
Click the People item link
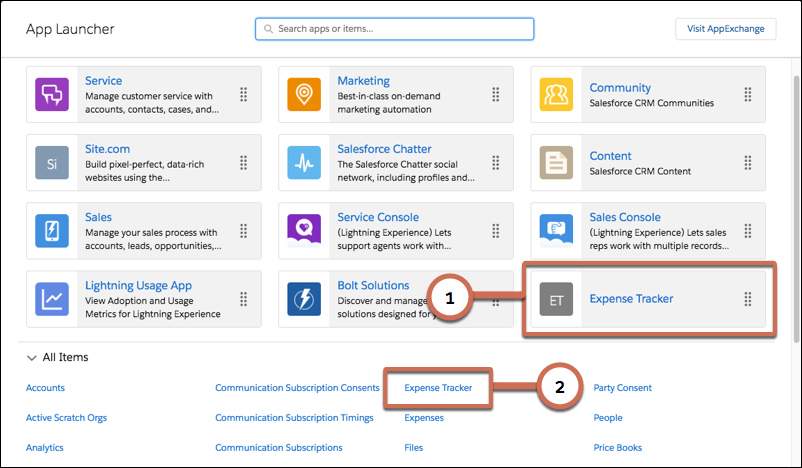pyautogui.click(x=608, y=418)
